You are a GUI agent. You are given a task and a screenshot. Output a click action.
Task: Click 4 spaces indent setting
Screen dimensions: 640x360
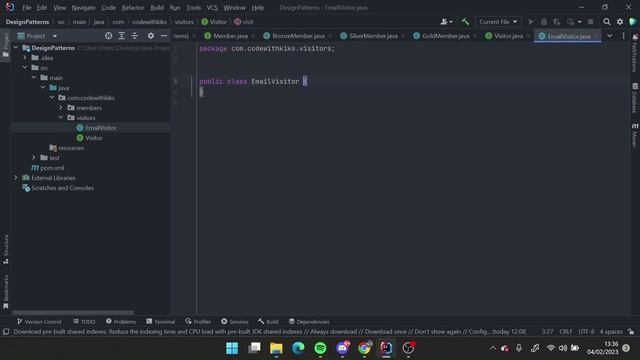click(611, 331)
